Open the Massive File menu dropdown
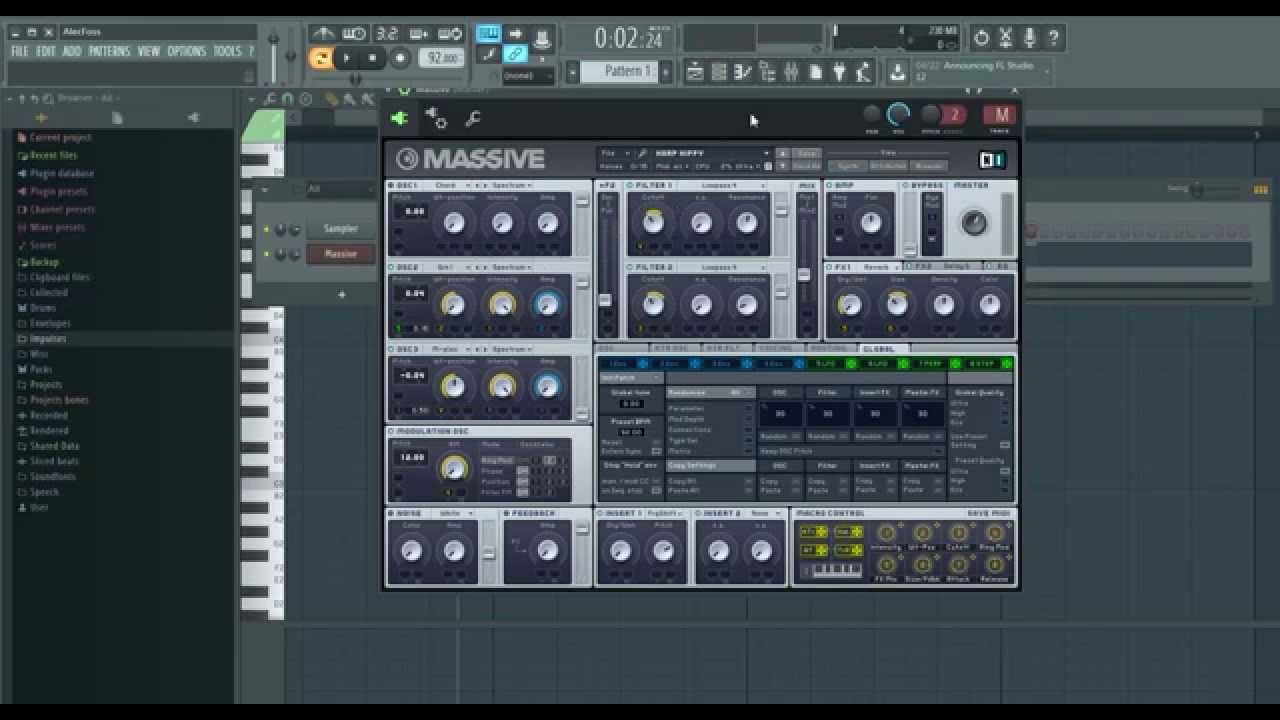 (x=613, y=154)
